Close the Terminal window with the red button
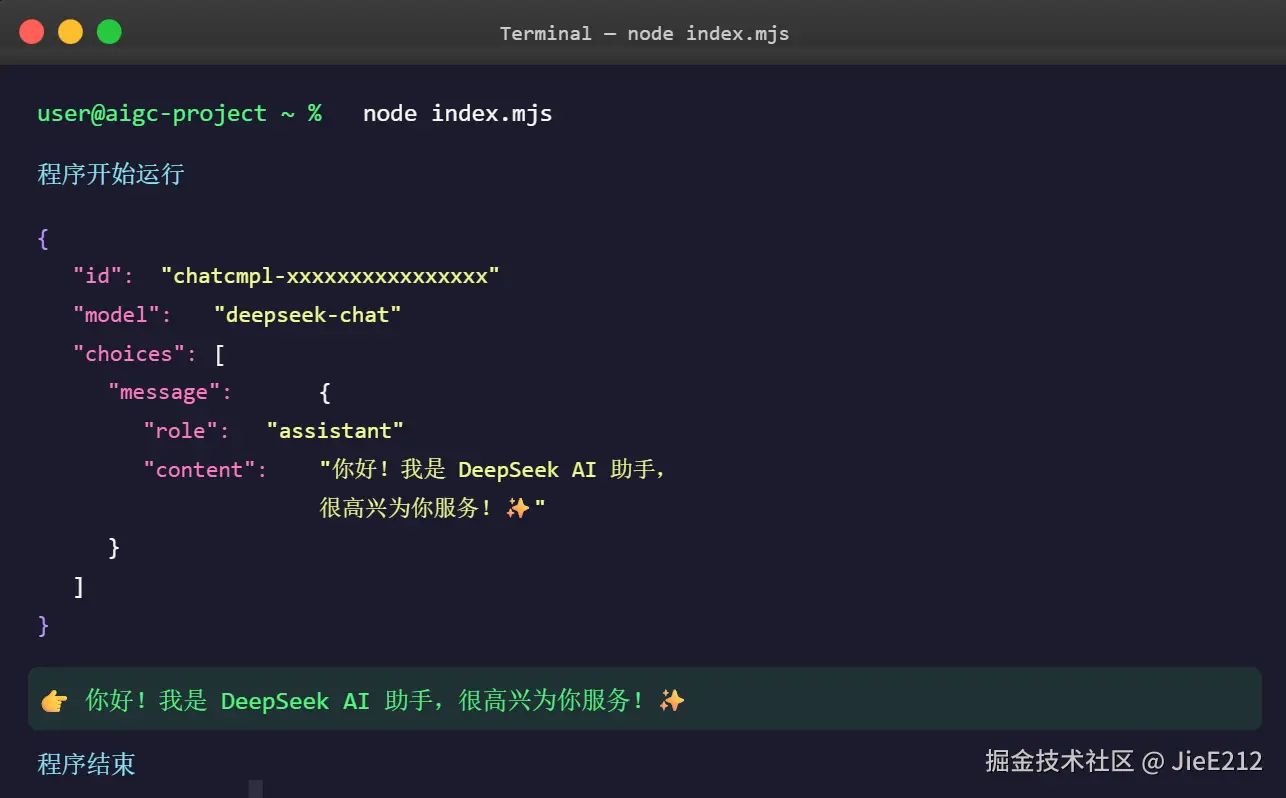 click(32, 32)
